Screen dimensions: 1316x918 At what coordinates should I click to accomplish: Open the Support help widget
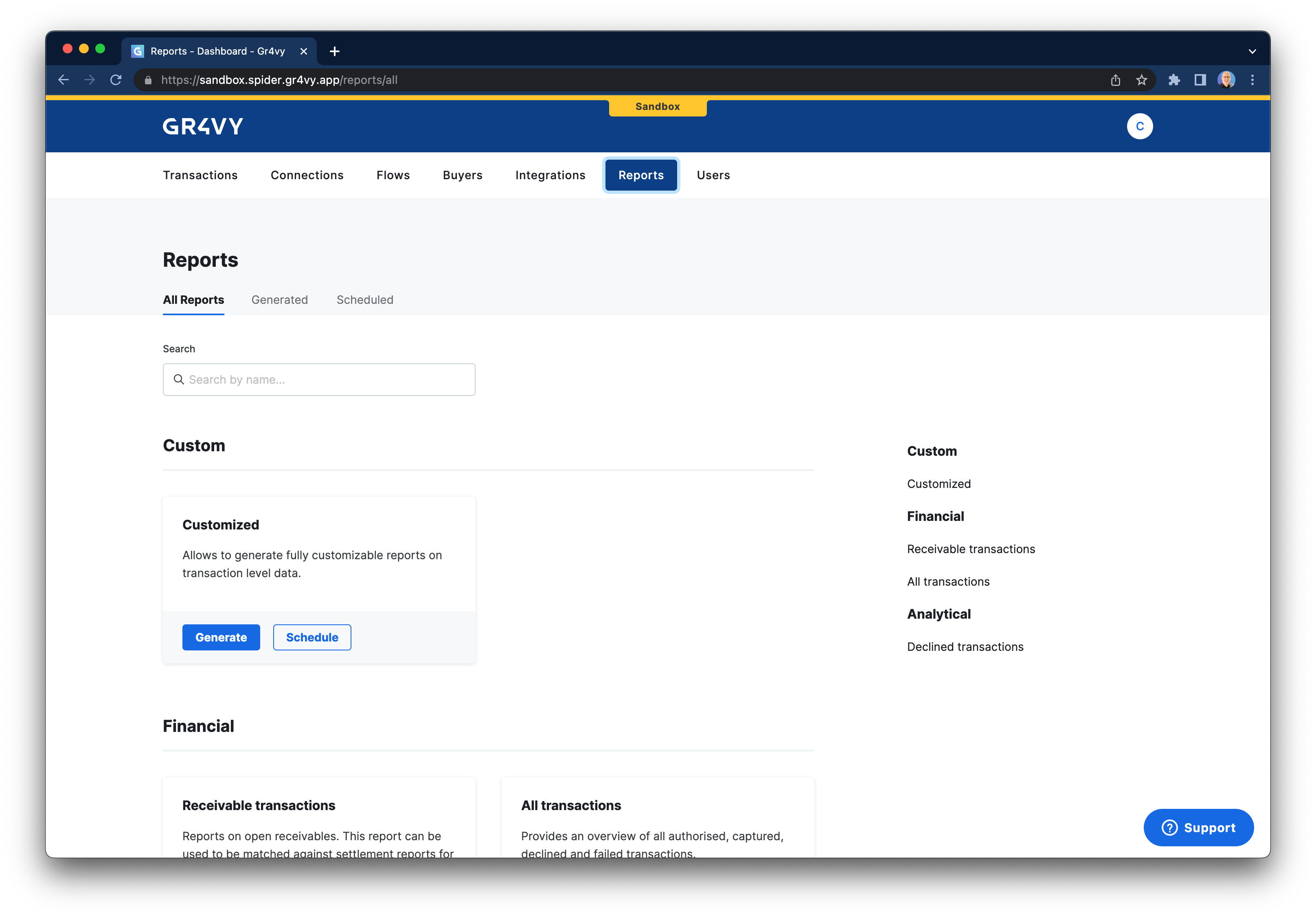[1198, 828]
